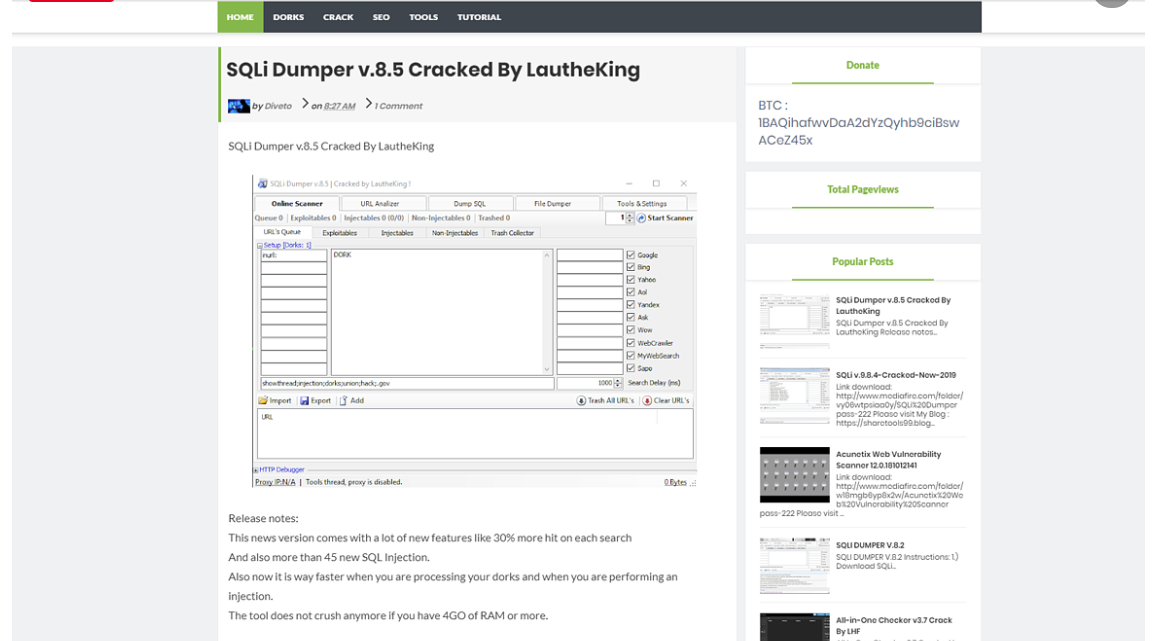Click the DORK text area vertical scrollbar

click(547, 312)
